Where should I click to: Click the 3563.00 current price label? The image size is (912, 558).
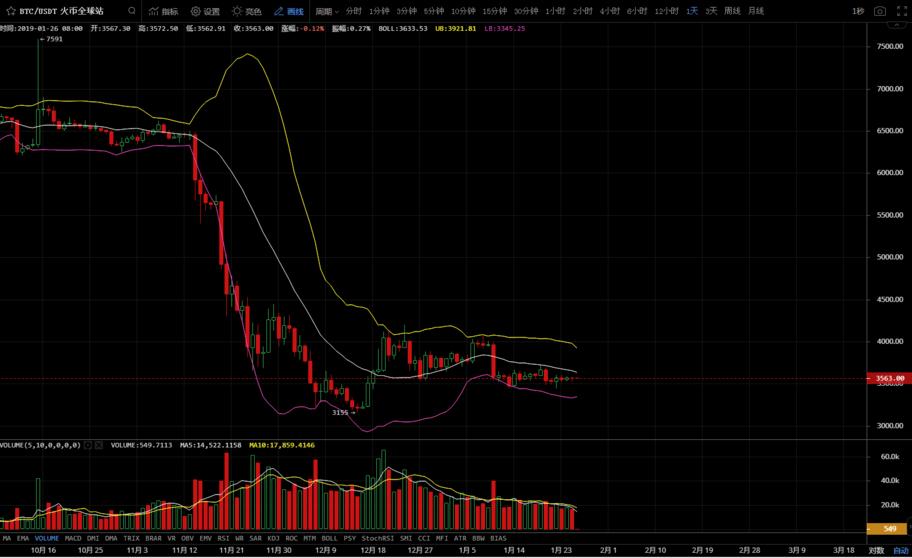tap(889, 378)
